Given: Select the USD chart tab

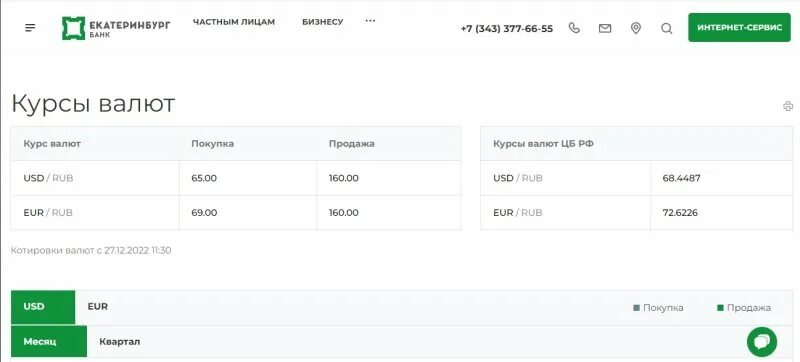Looking at the screenshot, I should coord(43,307).
